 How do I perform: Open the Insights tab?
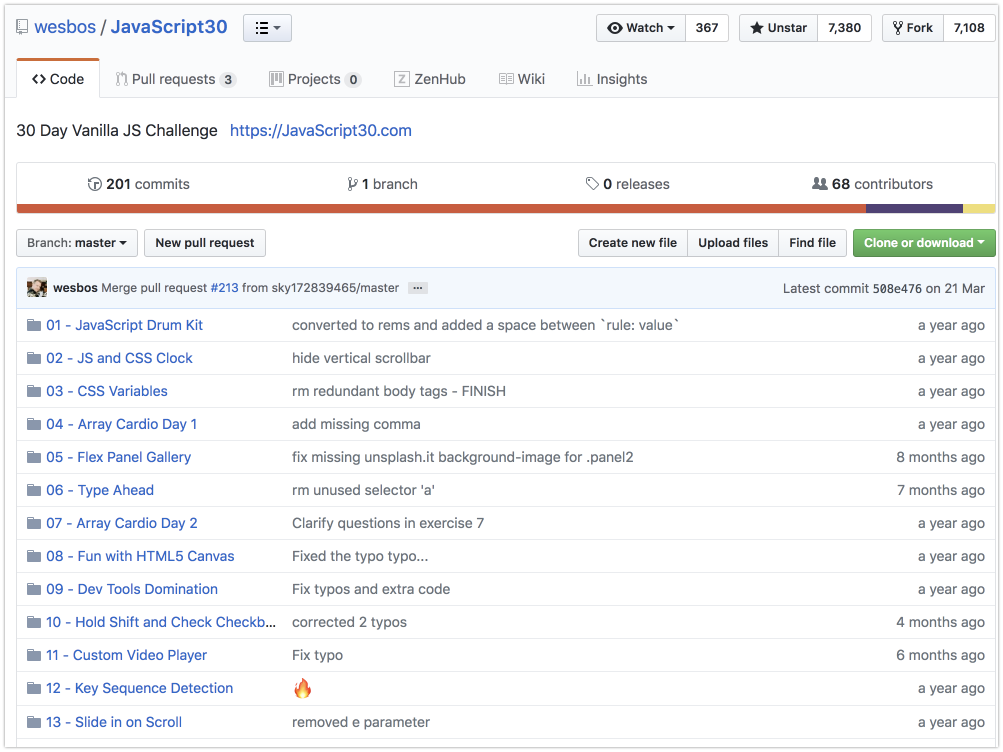coord(612,78)
